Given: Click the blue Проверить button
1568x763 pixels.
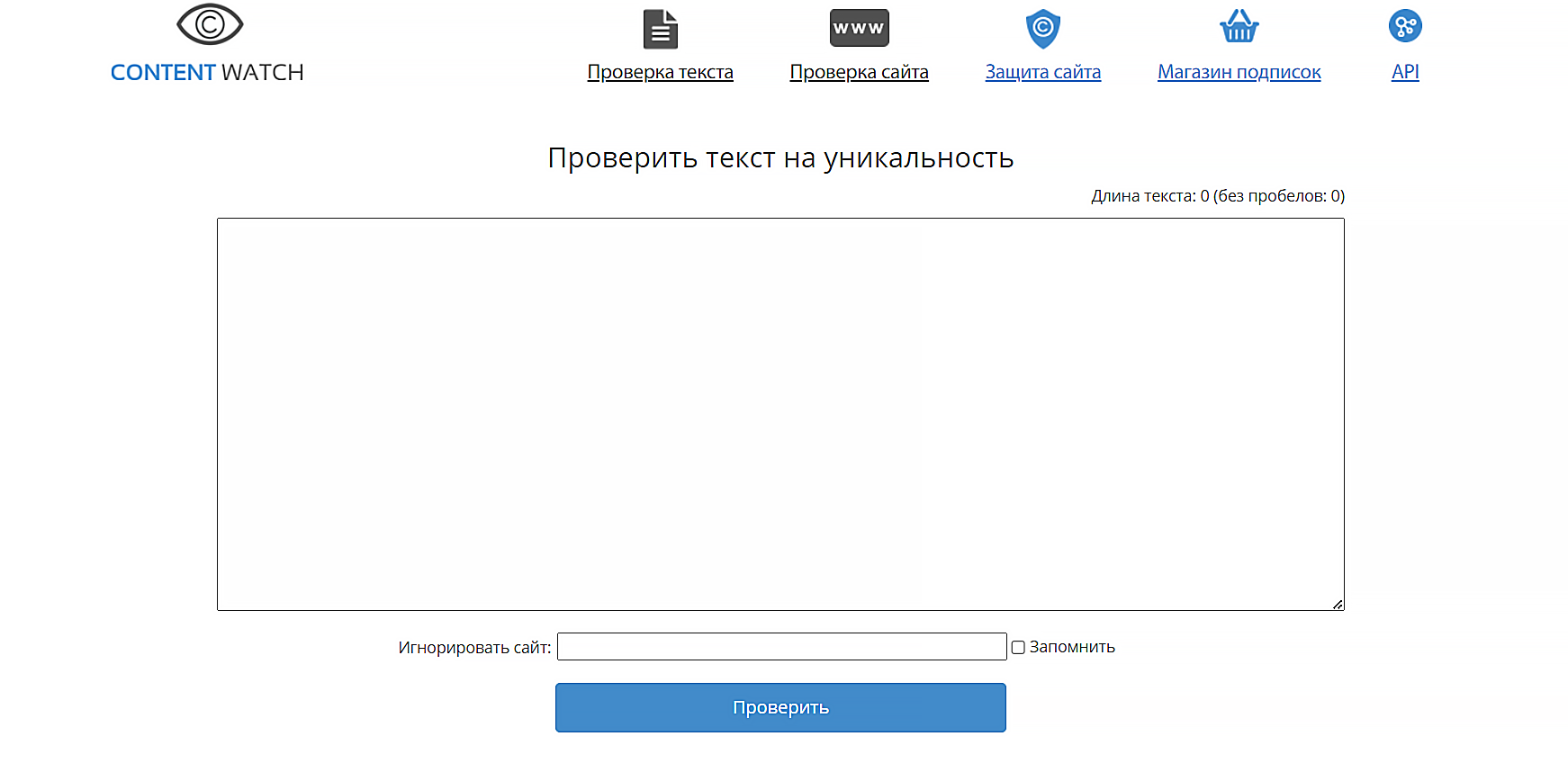Looking at the screenshot, I should coord(780,707).
